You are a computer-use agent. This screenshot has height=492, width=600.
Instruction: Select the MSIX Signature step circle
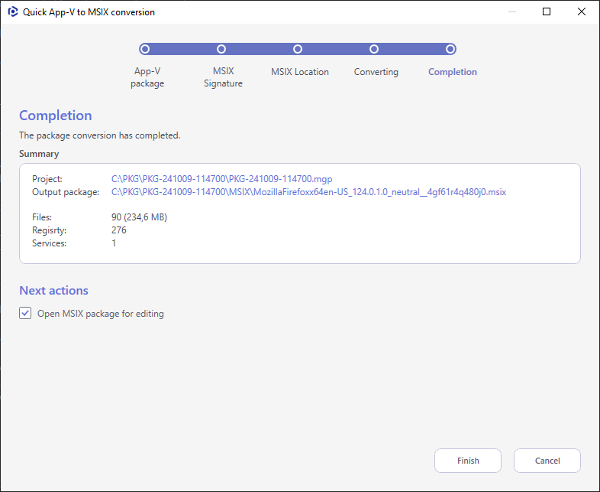click(221, 49)
